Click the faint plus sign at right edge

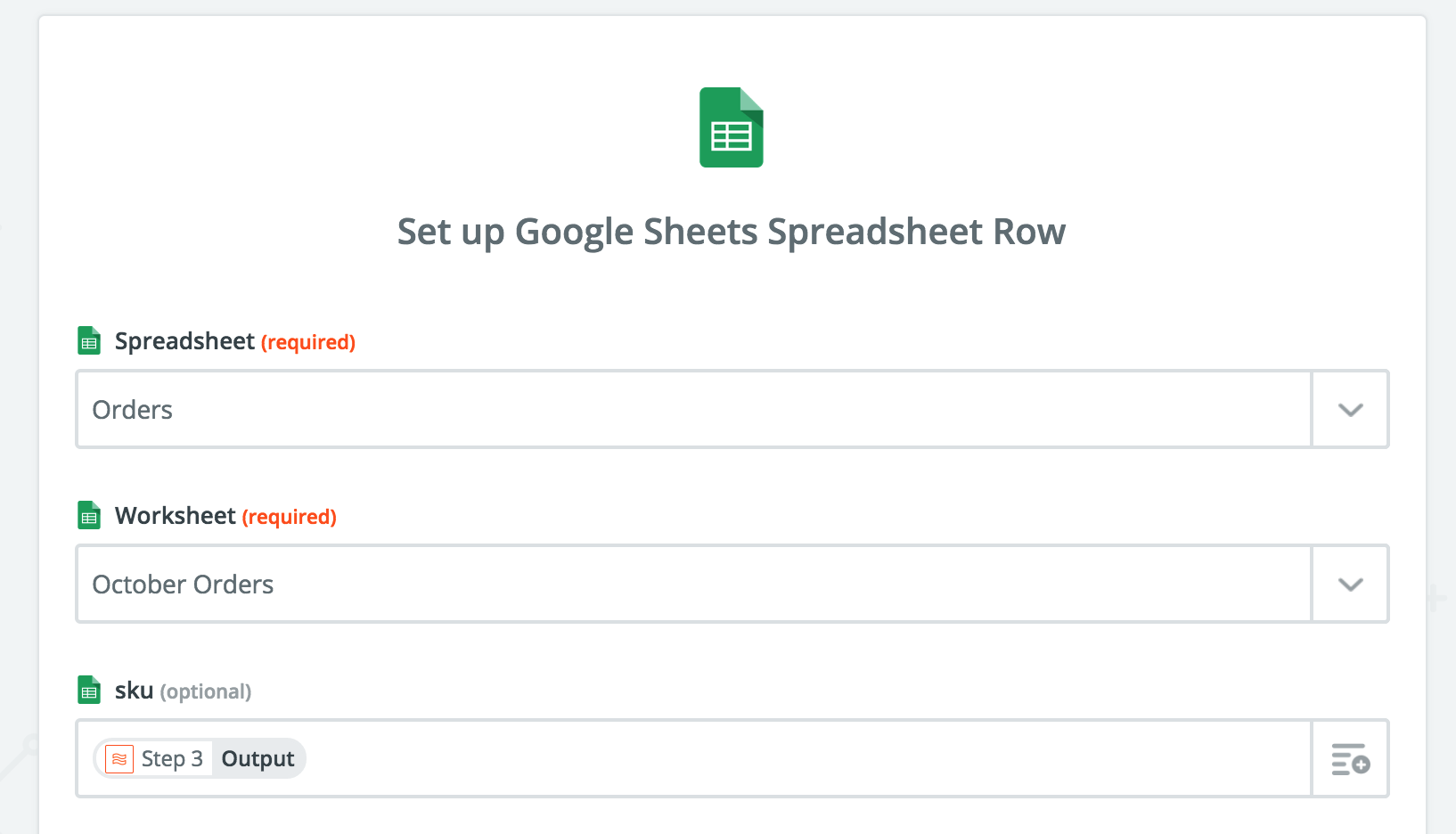(x=1436, y=597)
